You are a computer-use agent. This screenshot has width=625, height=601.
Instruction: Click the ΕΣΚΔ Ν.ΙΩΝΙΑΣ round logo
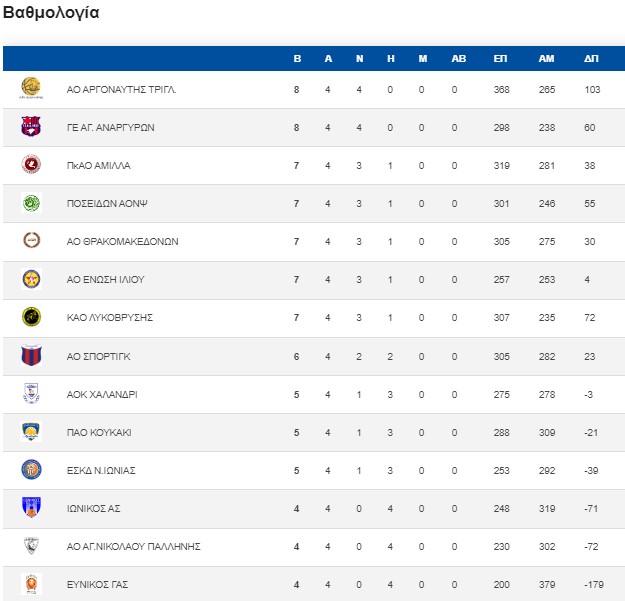(31, 469)
